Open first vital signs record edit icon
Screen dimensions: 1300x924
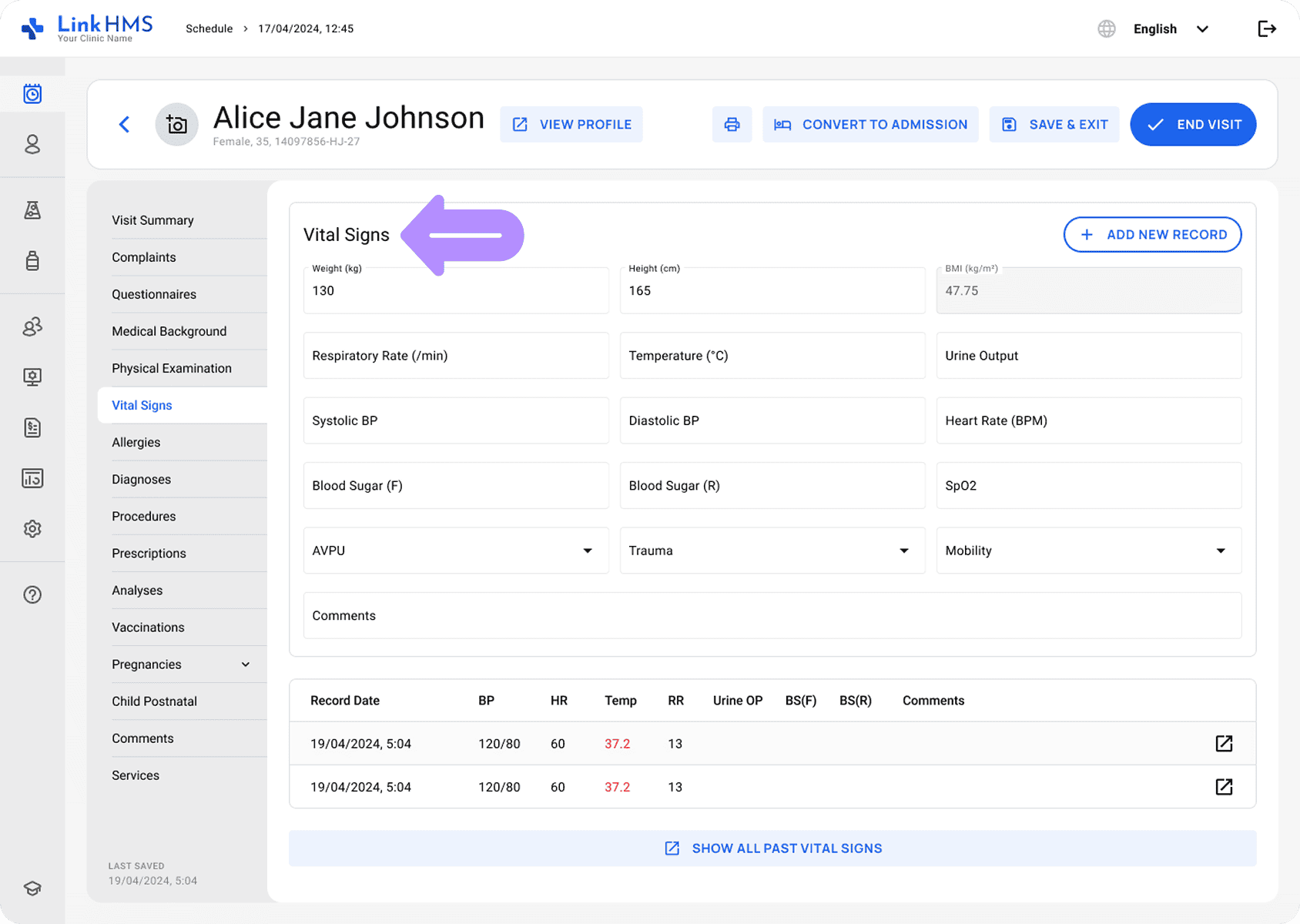[x=1223, y=744]
